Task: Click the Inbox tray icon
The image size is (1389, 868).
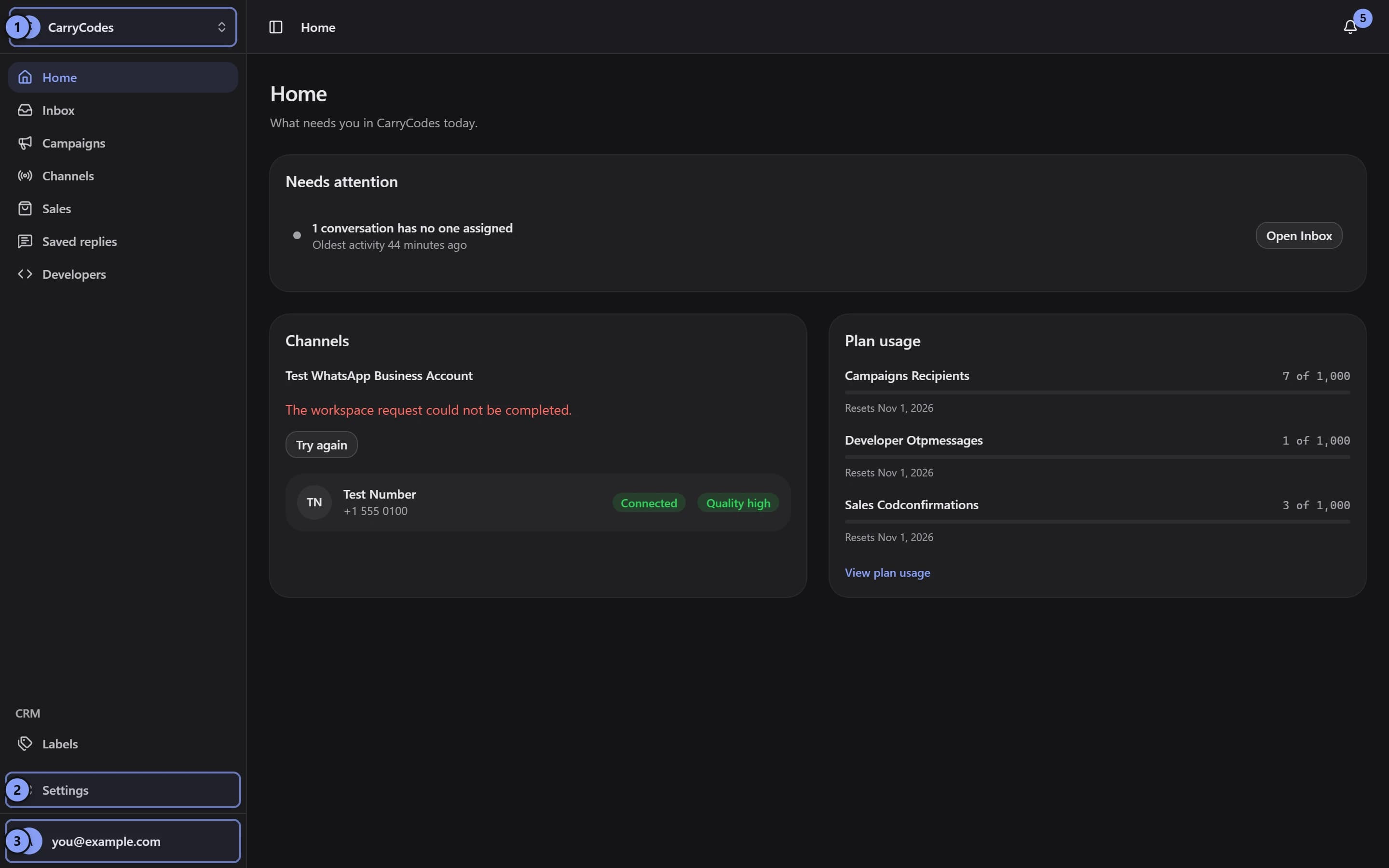Action: click(25, 109)
